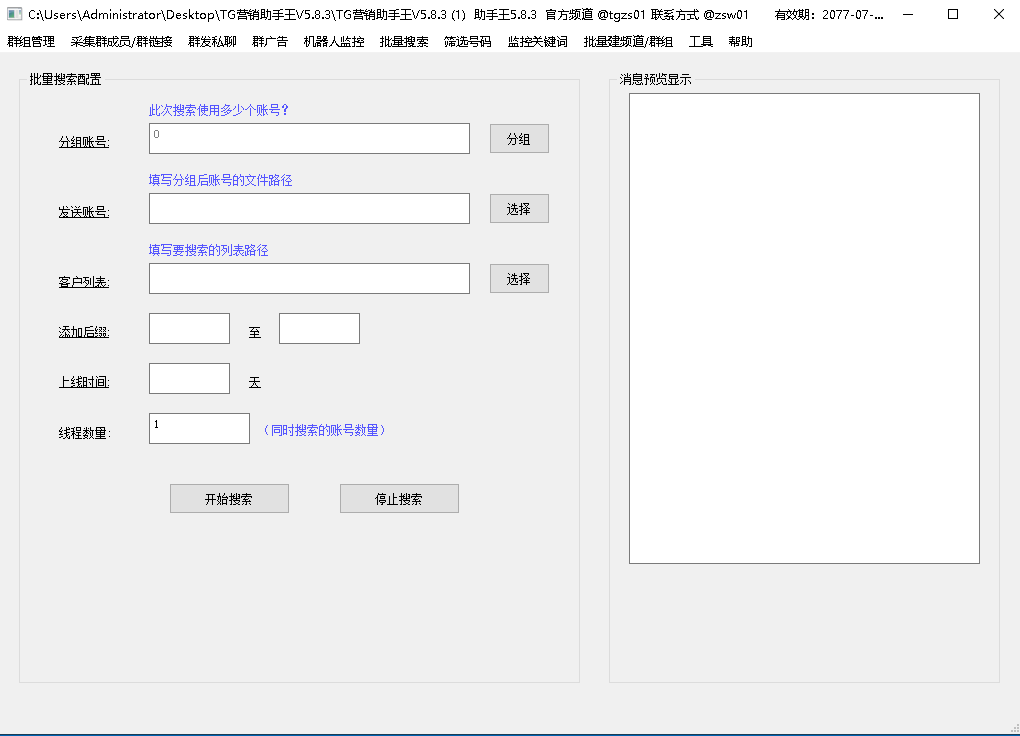This screenshot has height=736, width=1020.
Task: Start searching with 开始搜索 button
Action: (229, 499)
